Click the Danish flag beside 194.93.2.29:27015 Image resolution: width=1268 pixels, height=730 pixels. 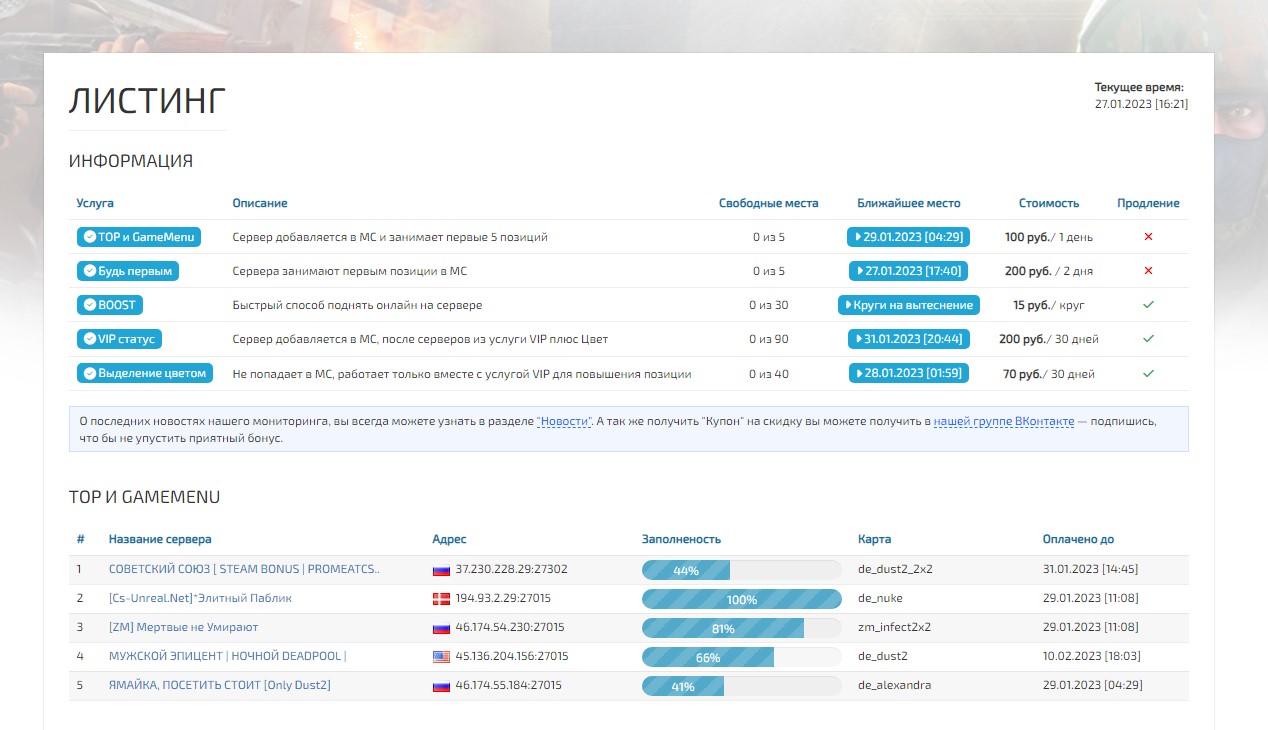440,599
